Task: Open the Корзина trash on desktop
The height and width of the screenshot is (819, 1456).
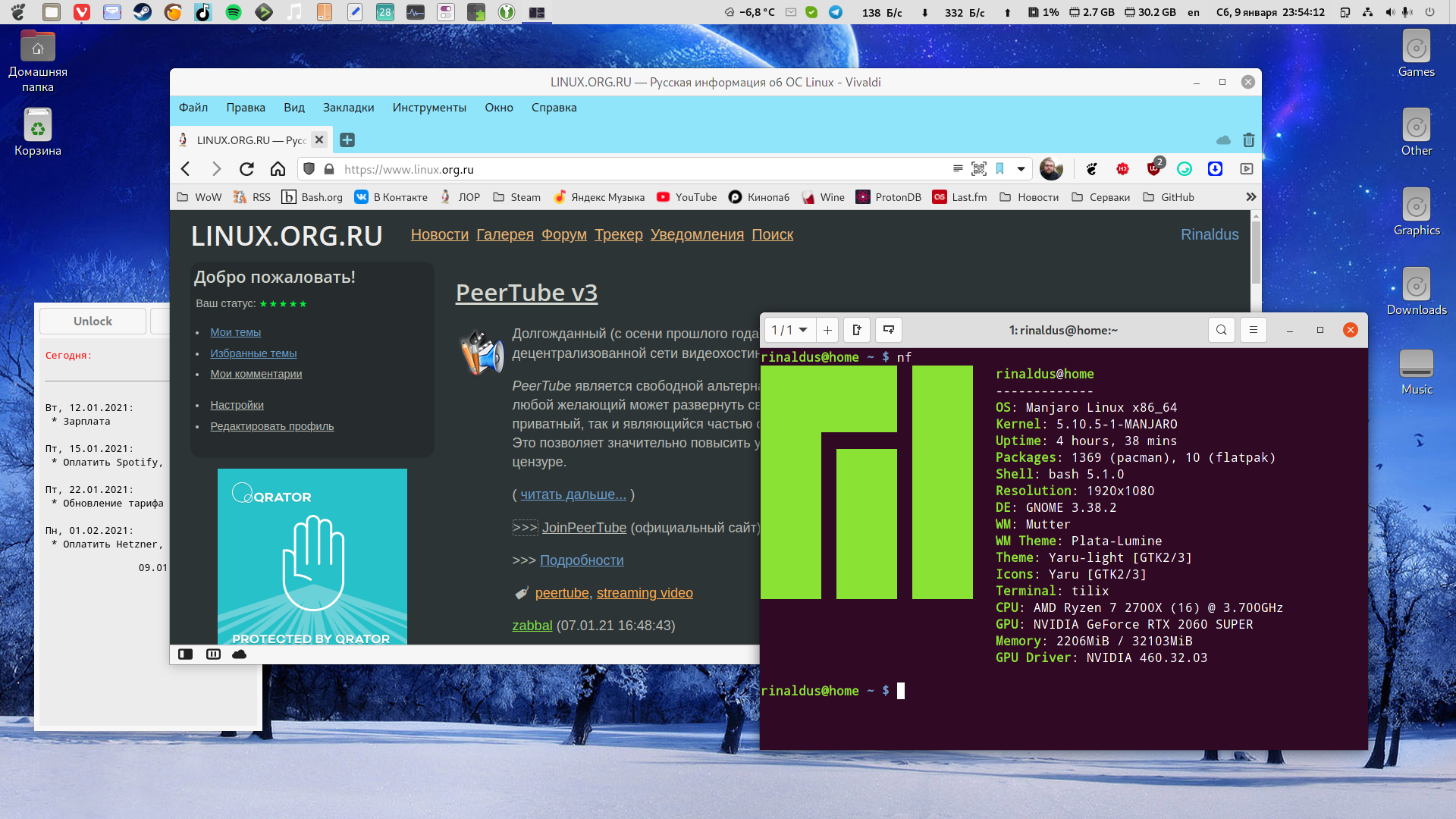Action: pos(37,132)
